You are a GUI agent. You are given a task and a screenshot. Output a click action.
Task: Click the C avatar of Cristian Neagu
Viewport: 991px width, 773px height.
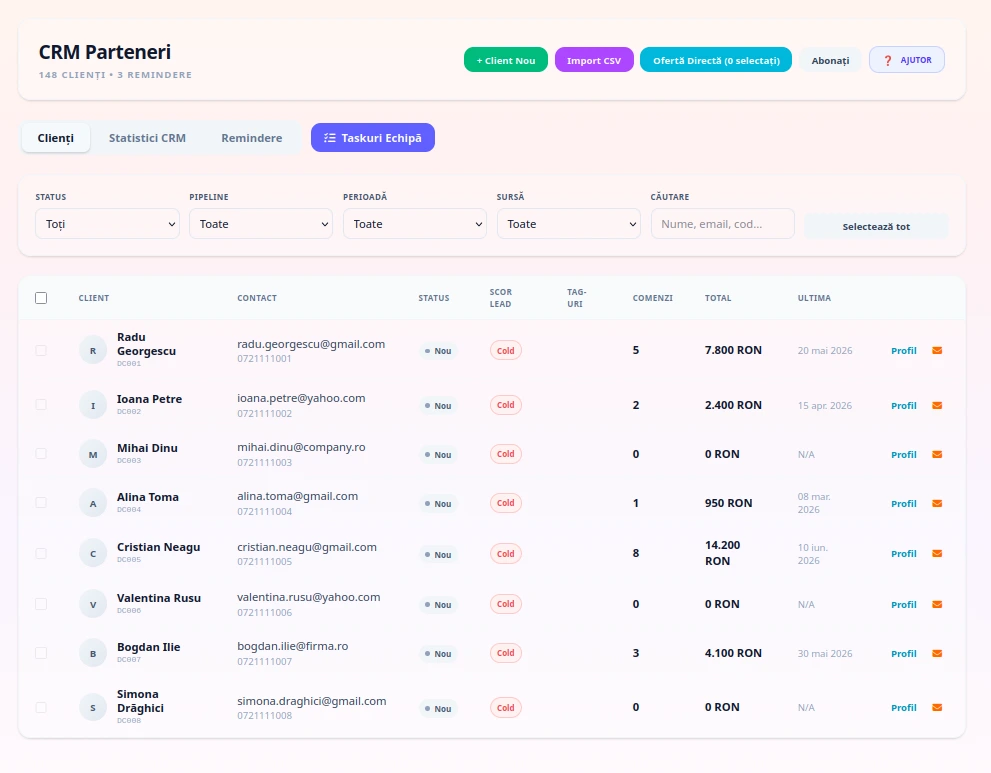click(93, 554)
